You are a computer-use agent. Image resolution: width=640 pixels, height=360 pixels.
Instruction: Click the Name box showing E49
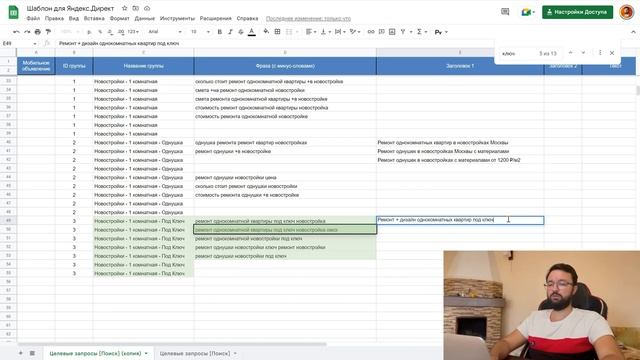[x=19, y=43]
